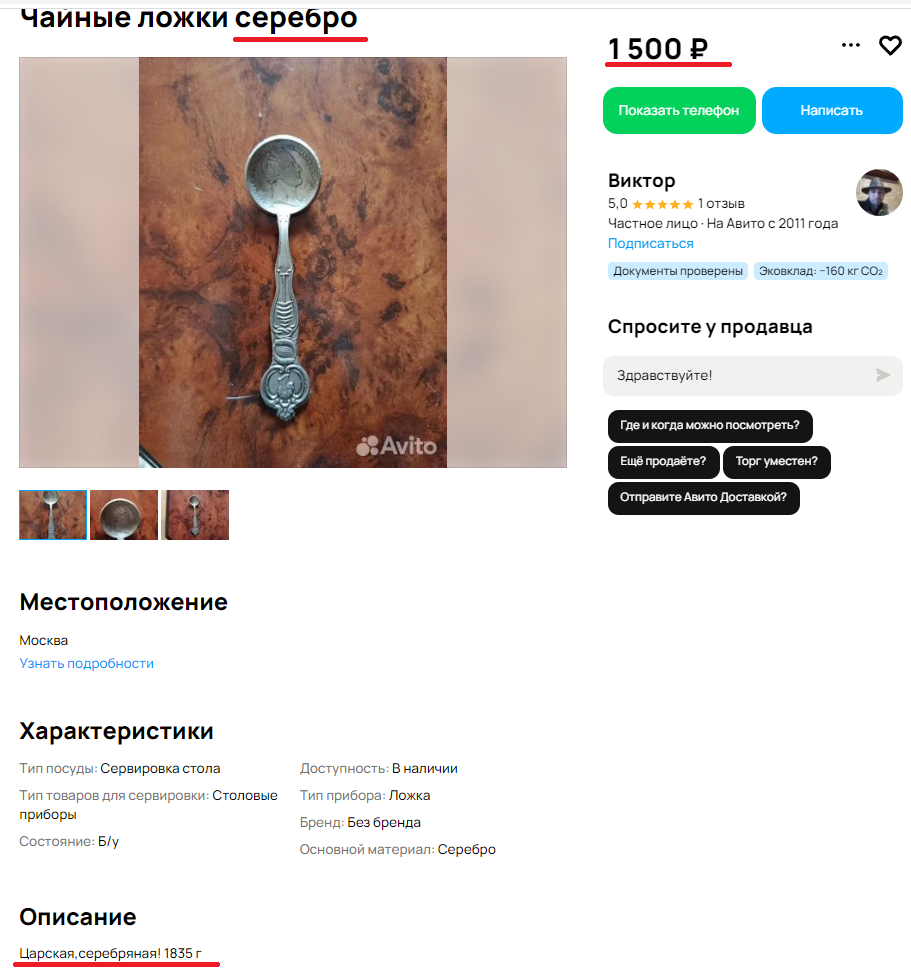The image size is (911, 975).
Task: Select the first spoon thumbnail
Action: pyautogui.click(x=53, y=515)
